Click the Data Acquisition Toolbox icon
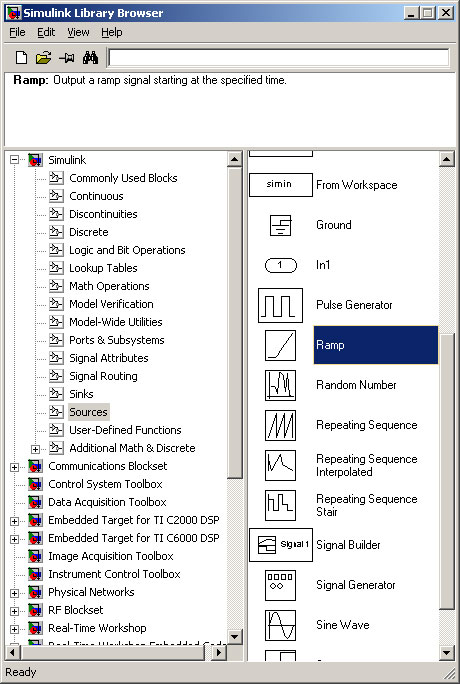The height and width of the screenshot is (684, 460). [x=35, y=502]
